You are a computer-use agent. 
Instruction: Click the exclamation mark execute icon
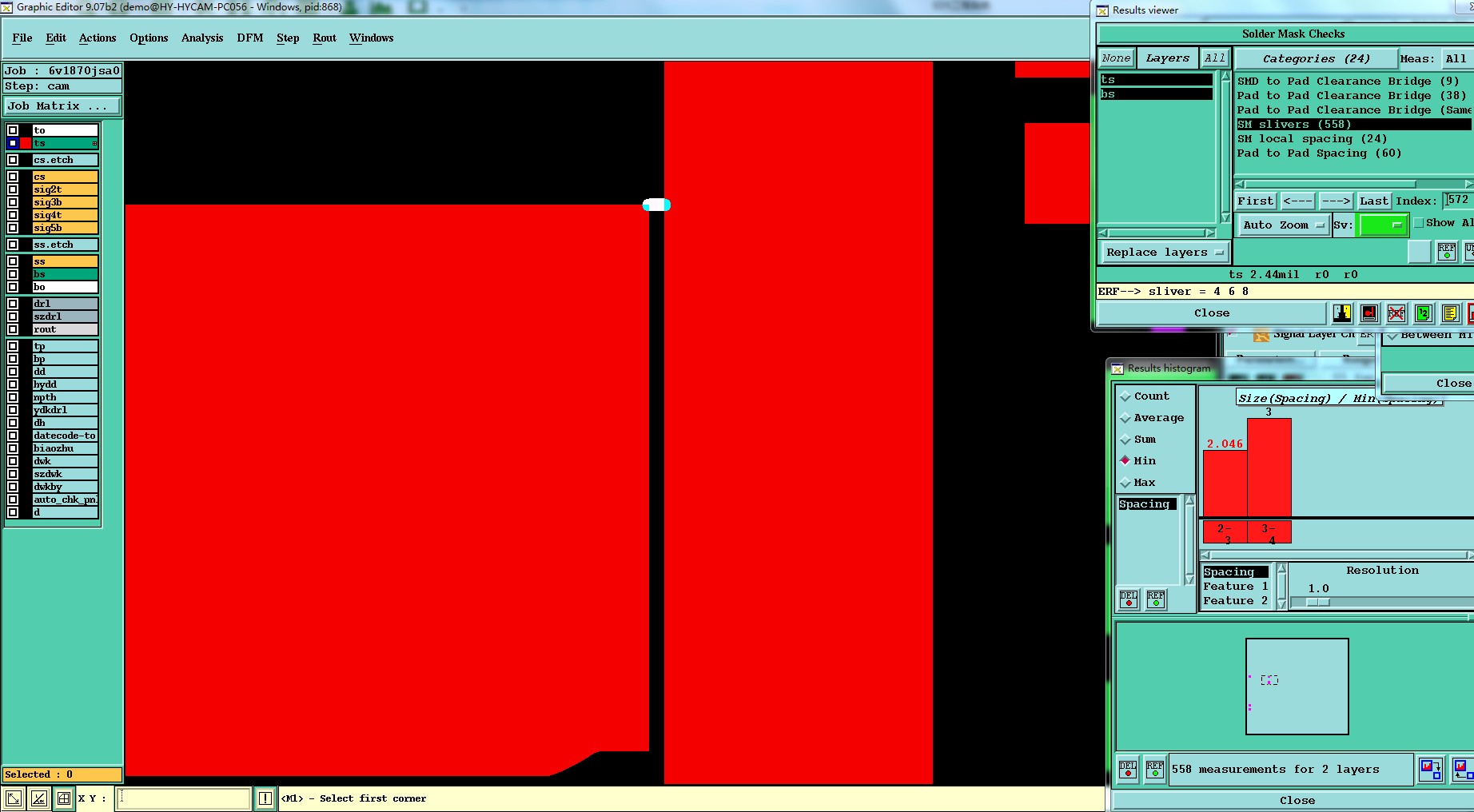pos(265,798)
